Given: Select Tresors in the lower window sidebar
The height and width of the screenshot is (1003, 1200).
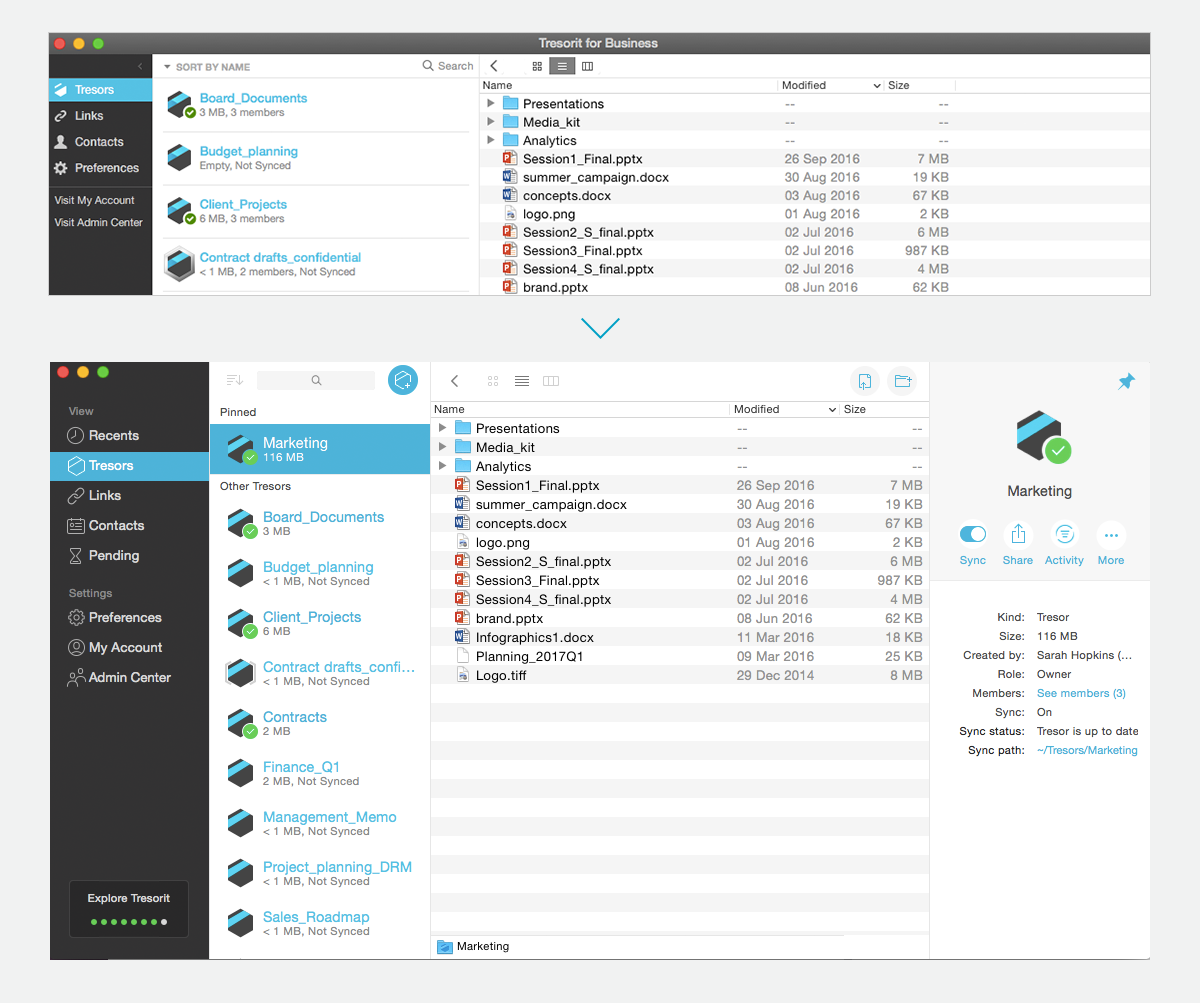Looking at the screenshot, I should click(x=129, y=466).
